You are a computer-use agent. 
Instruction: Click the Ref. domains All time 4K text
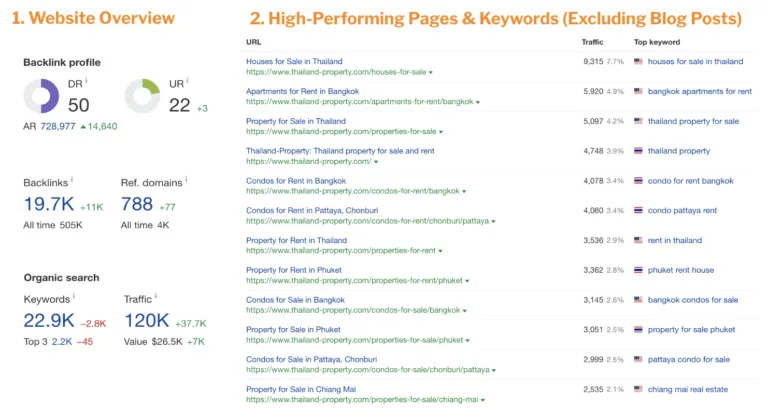click(145, 225)
